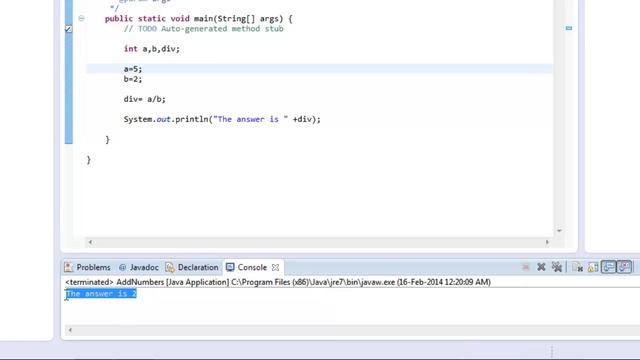Click the System.out.println statement
Image resolution: width=640 pixels, height=360 pixels.
click(222, 119)
